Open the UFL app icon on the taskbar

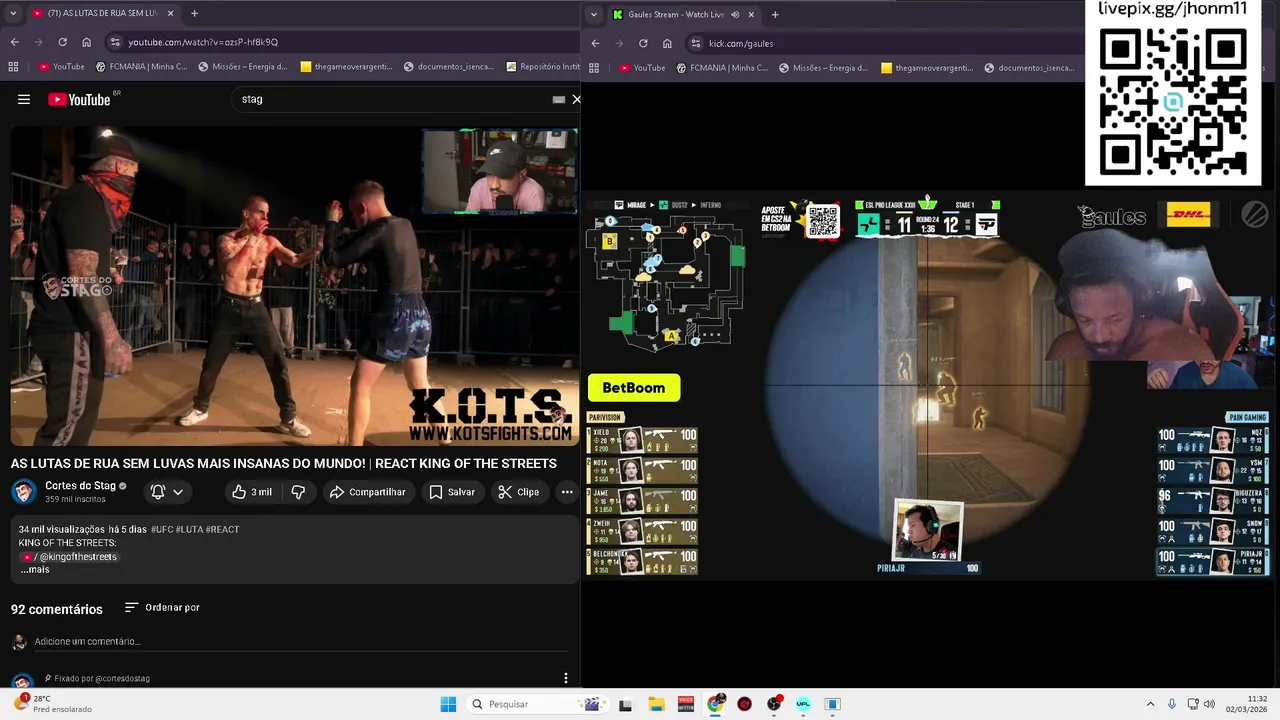tap(803, 704)
